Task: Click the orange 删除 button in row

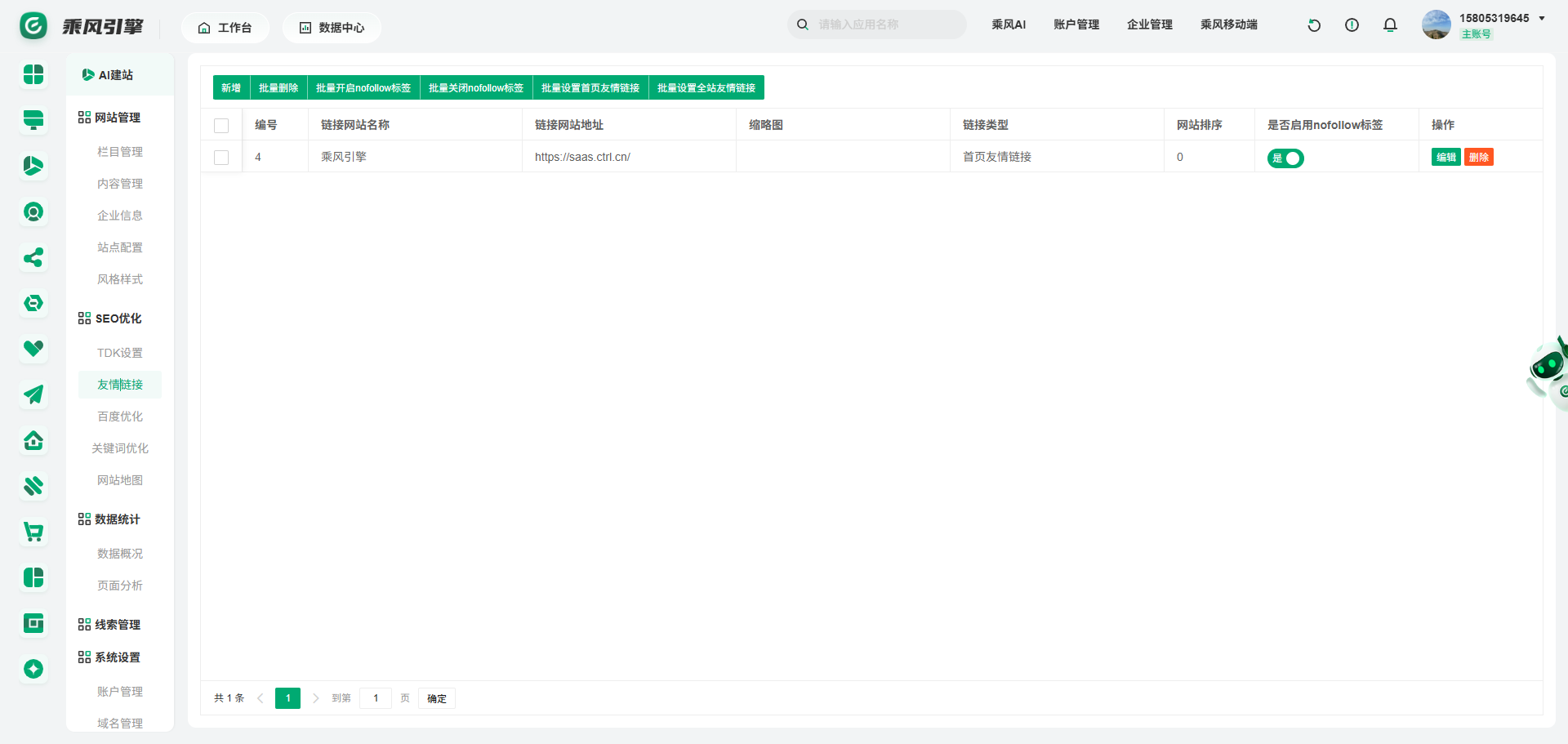Action: tap(1478, 158)
